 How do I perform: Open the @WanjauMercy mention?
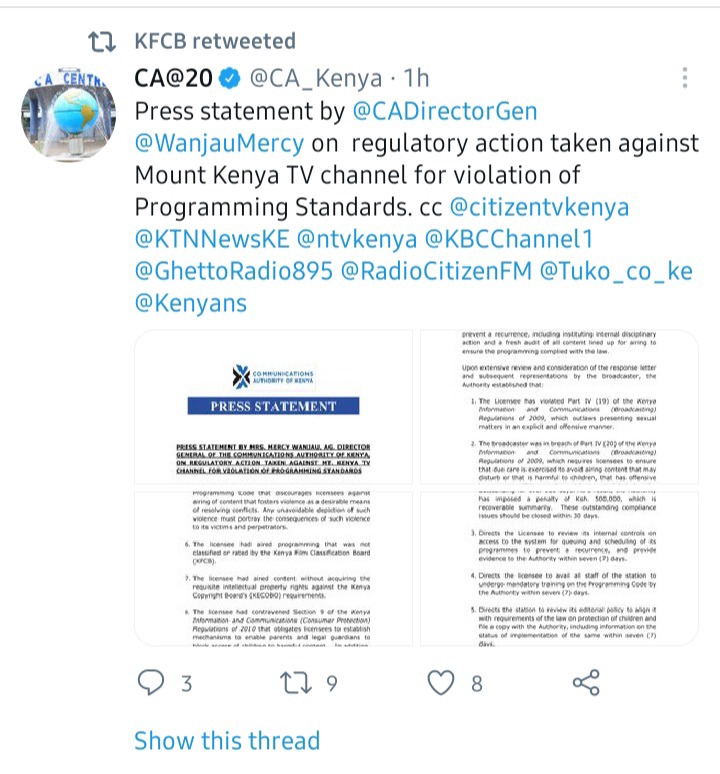[x=220, y=143]
